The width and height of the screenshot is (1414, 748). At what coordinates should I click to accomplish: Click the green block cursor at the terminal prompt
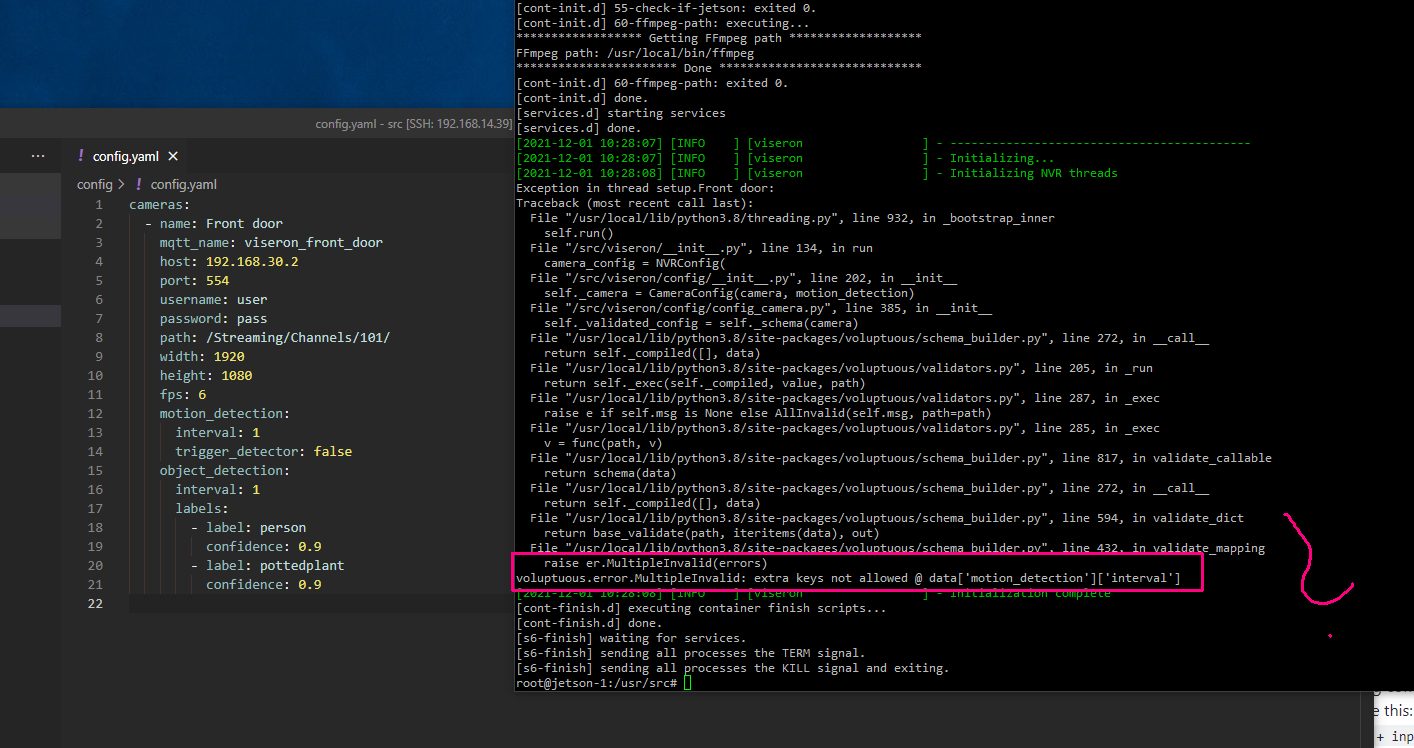(x=687, y=683)
